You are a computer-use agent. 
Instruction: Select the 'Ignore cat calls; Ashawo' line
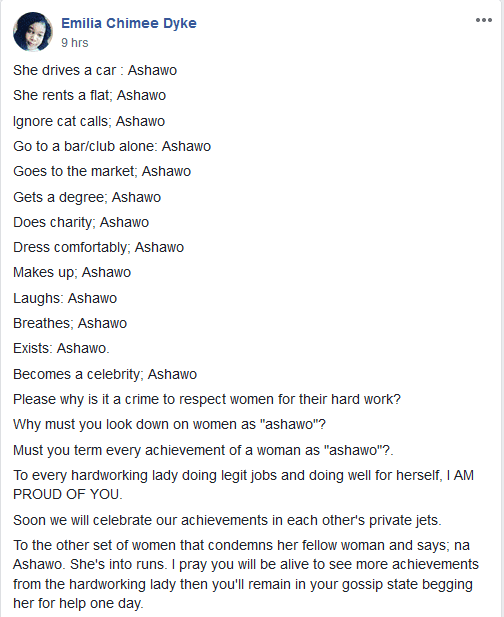click(x=89, y=121)
